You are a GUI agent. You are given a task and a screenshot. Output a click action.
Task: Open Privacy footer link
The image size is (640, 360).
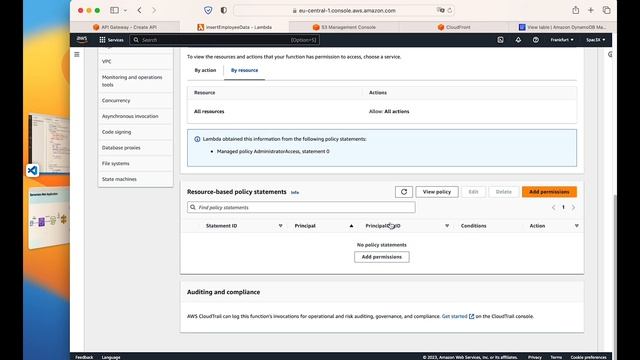535,357
